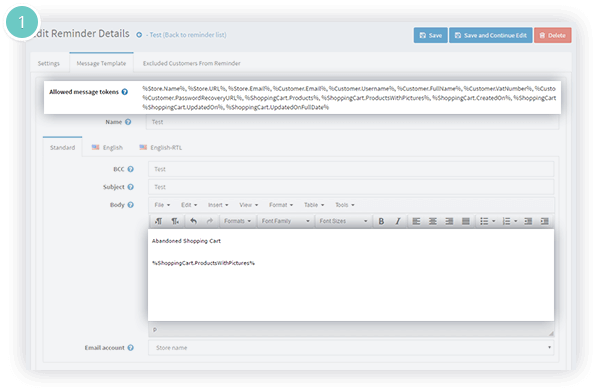This screenshot has width=600, height=392.
Task: Justify text in body editor
Action: click(x=466, y=221)
